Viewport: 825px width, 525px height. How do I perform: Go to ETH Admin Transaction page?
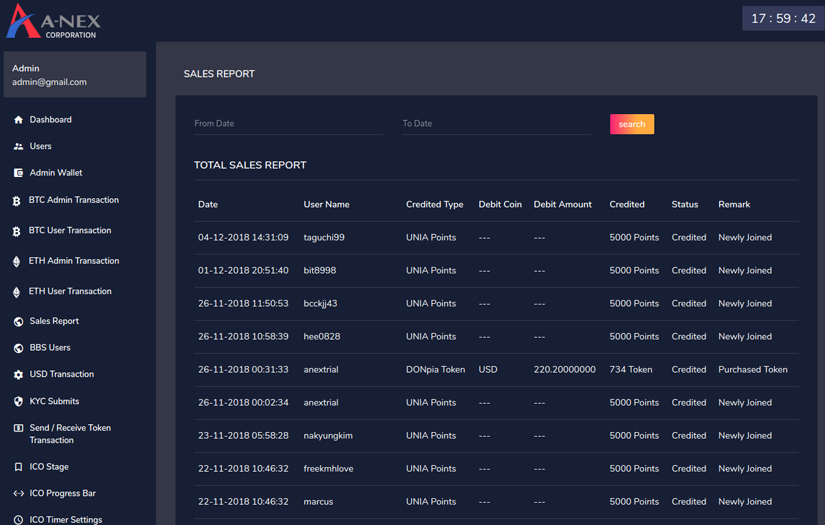[74, 261]
